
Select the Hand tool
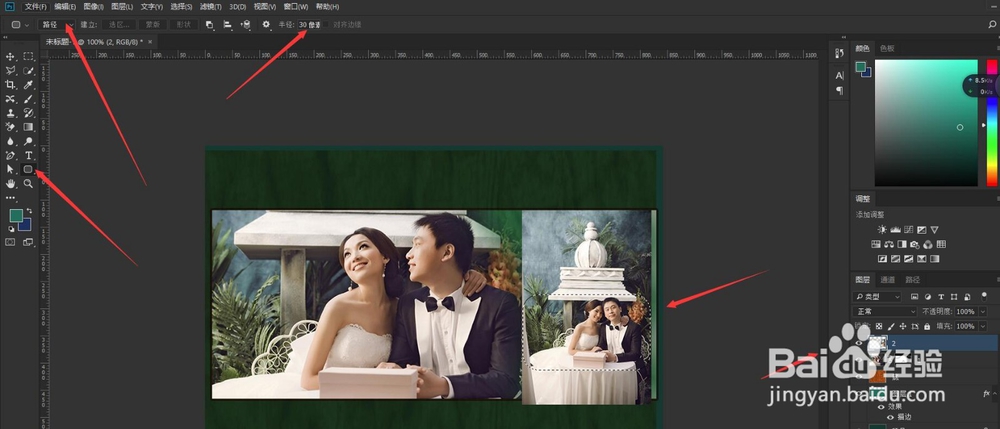tap(10, 183)
